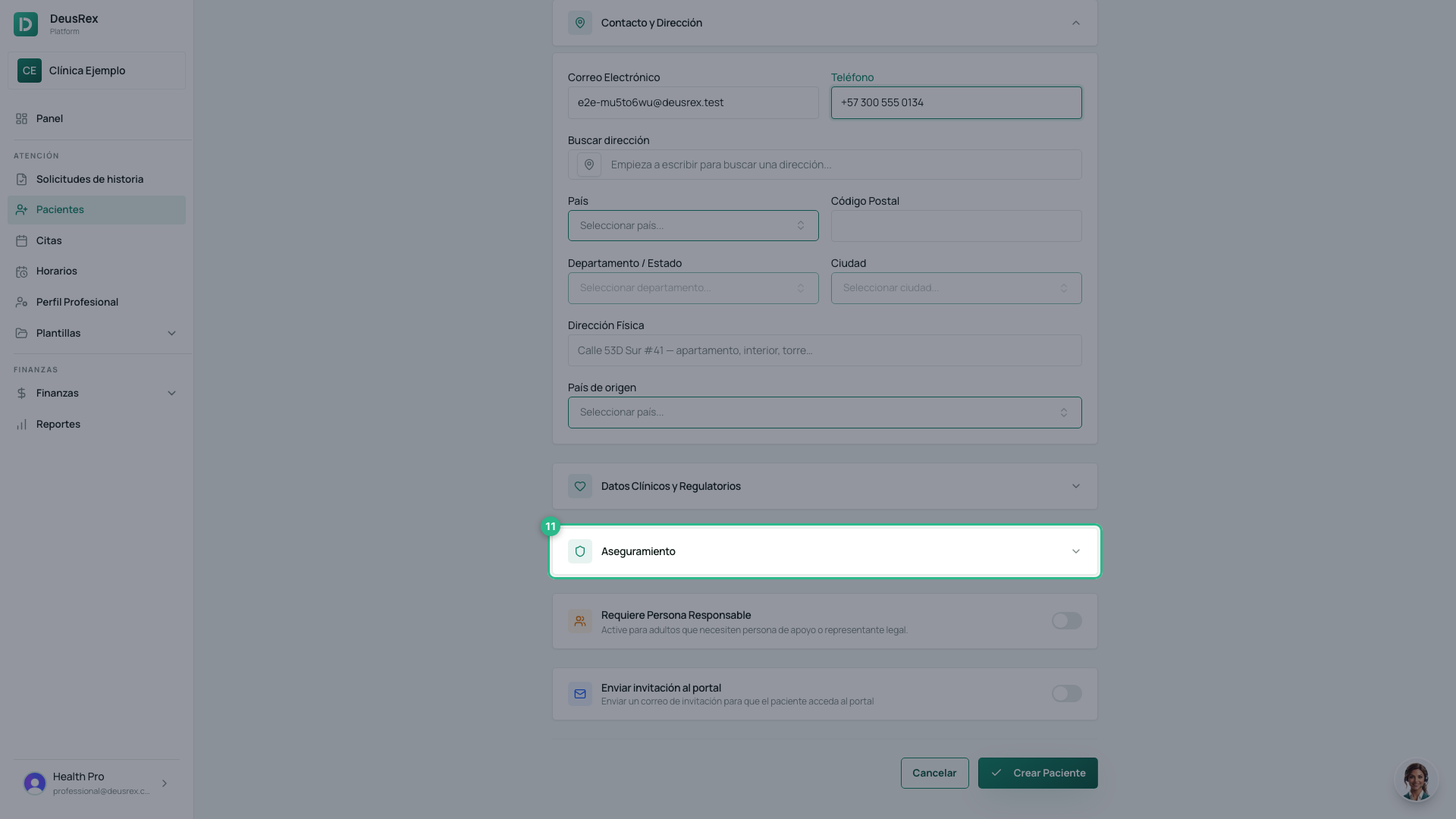Click the Cancelar button

(x=934, y=773)
